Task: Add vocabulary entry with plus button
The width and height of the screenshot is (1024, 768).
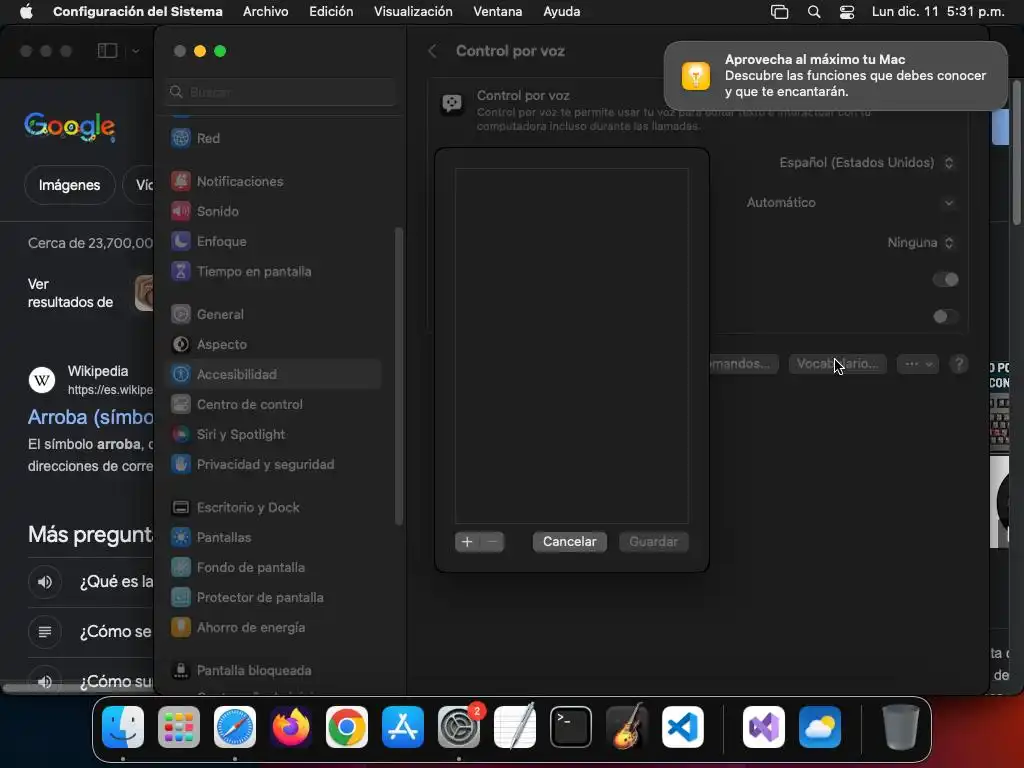Action: pos(467,541)
